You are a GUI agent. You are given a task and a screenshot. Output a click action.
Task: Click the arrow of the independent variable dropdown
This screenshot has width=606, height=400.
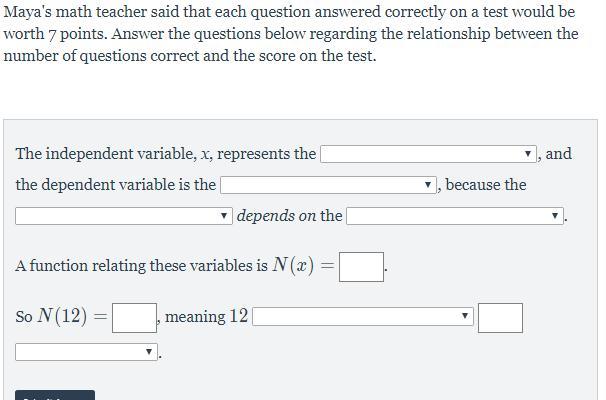pos(528,154)
